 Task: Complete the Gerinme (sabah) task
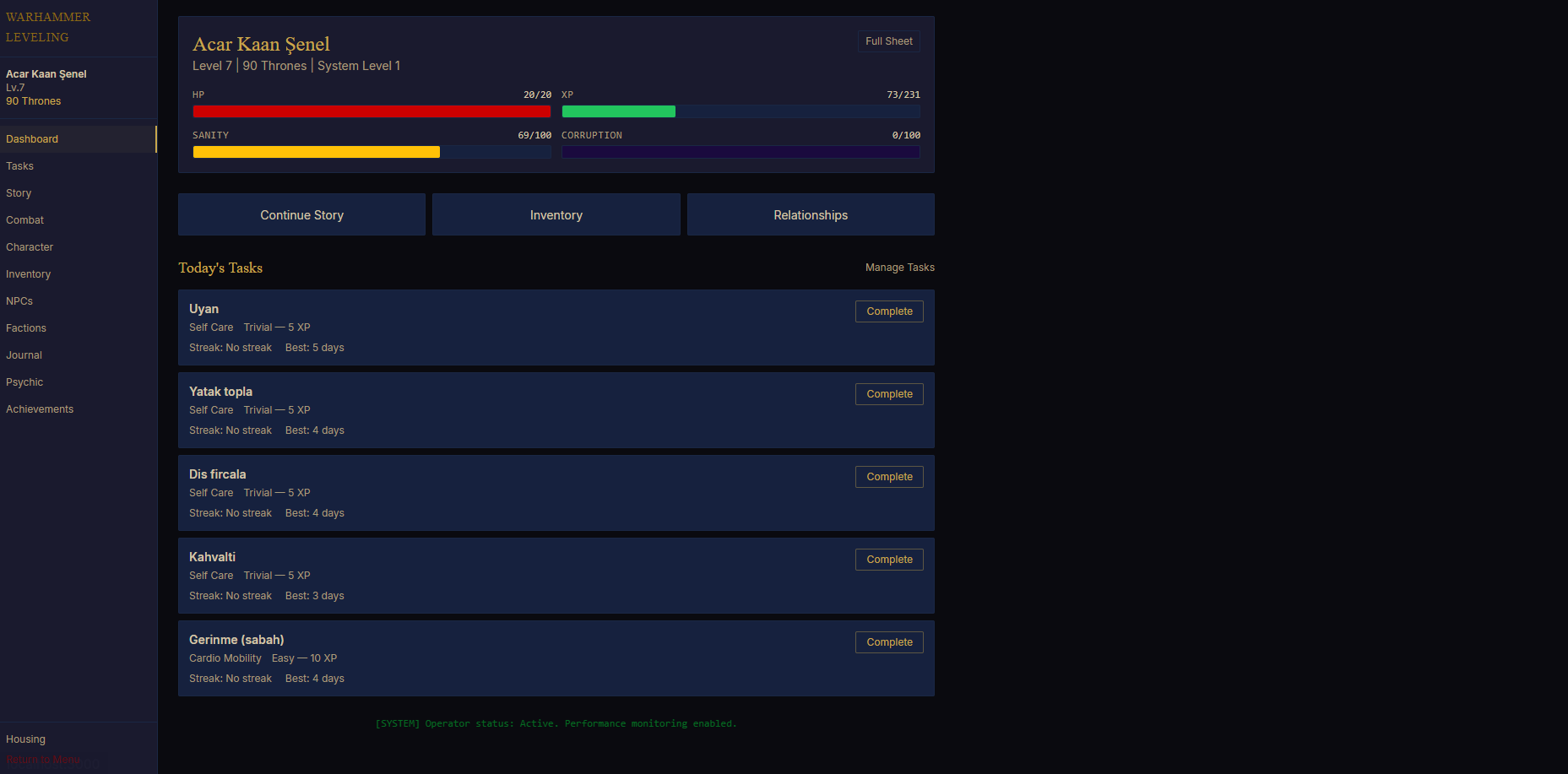pyautogui.click(x=889, y=642)
